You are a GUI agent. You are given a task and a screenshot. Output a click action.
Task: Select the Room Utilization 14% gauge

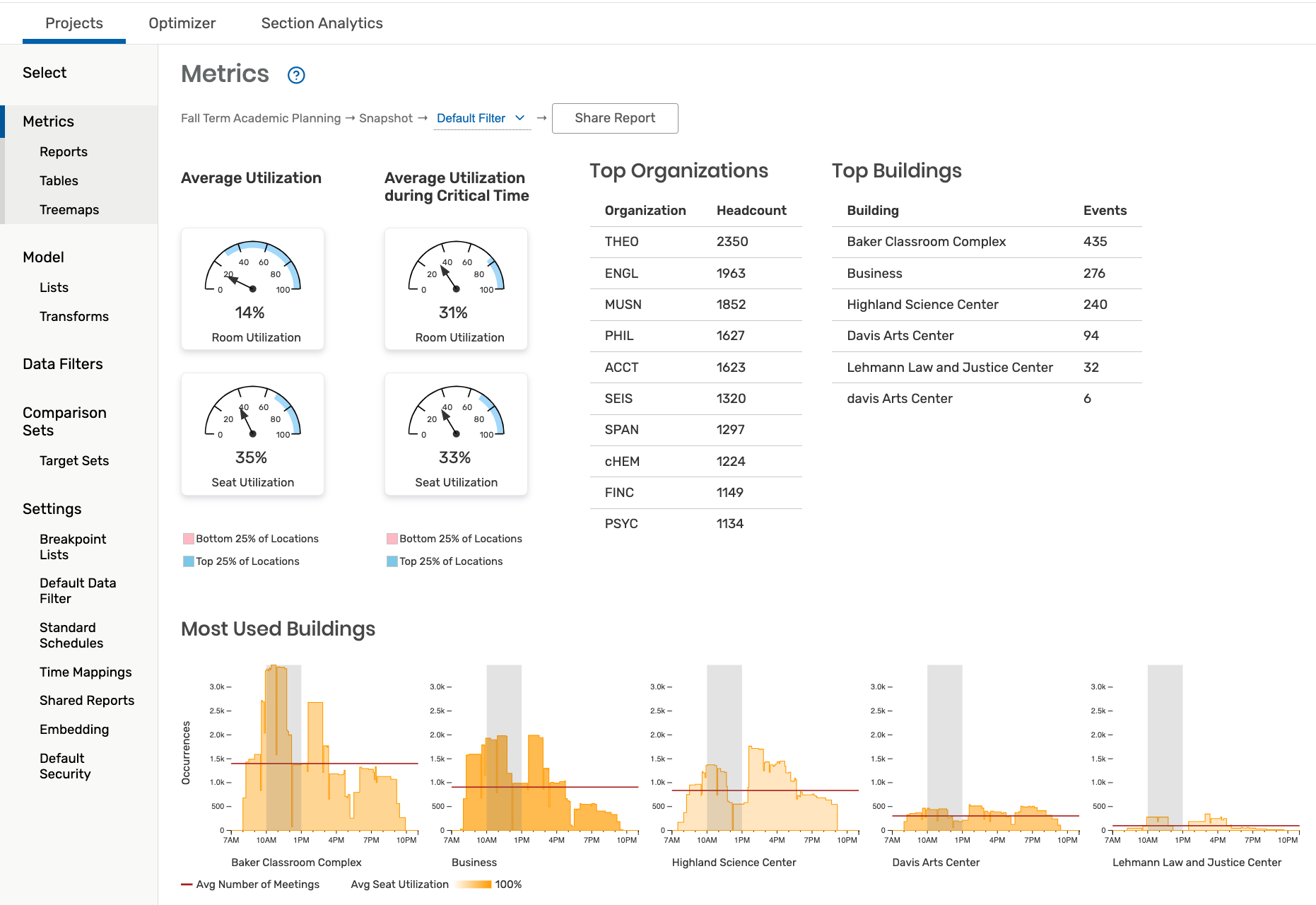tap(252, 288)
